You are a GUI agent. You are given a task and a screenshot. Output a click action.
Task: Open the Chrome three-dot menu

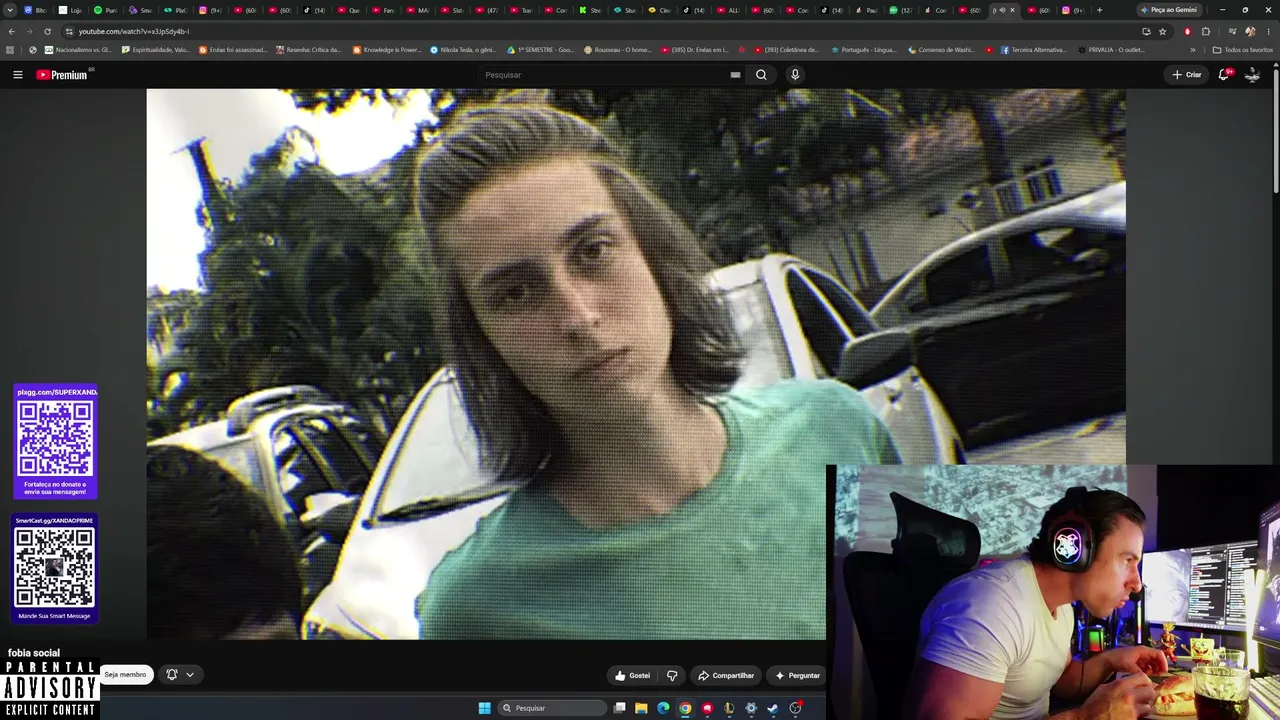[x=1268, y=31]
